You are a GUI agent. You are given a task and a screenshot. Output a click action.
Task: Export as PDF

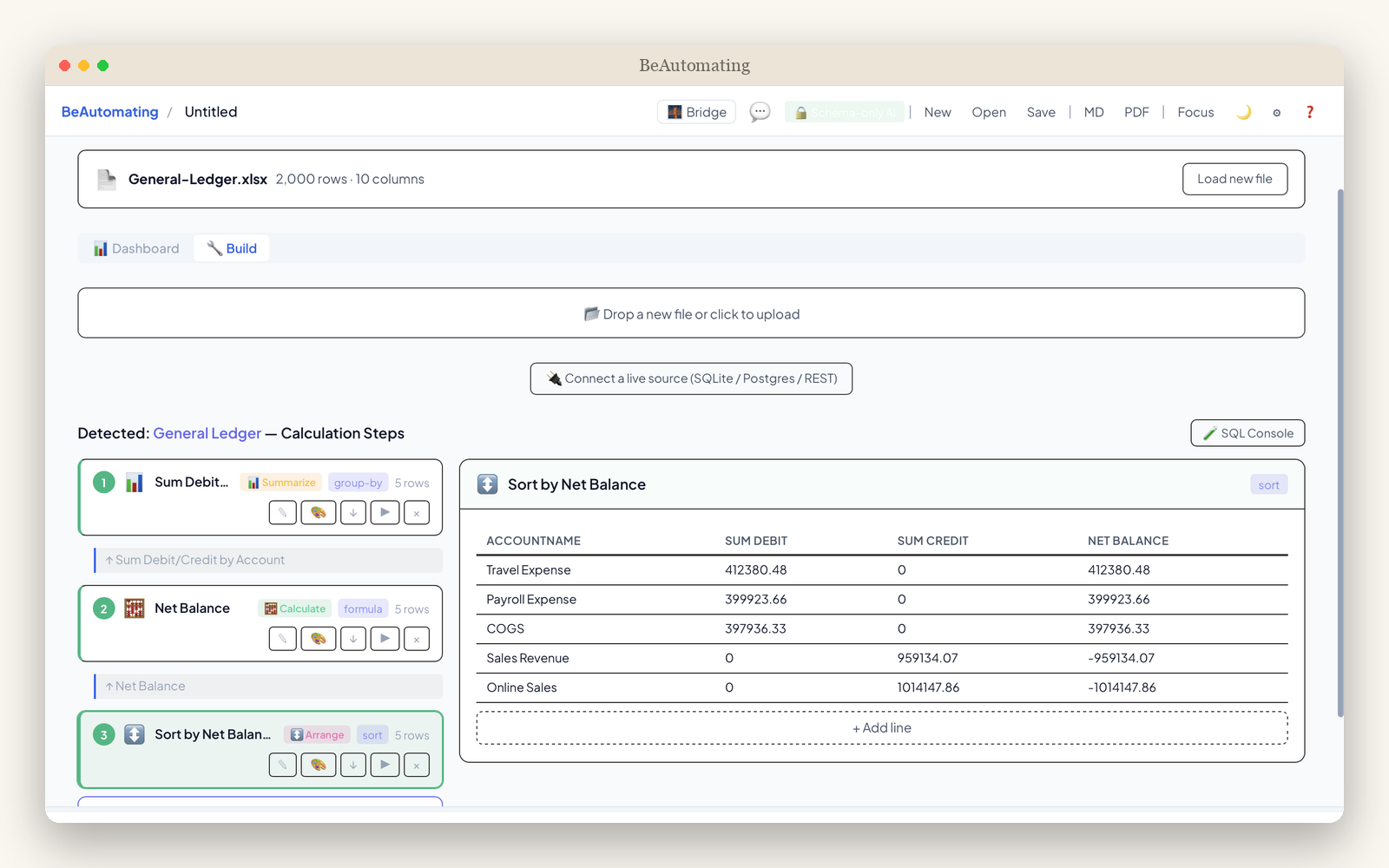(1136, 112)
